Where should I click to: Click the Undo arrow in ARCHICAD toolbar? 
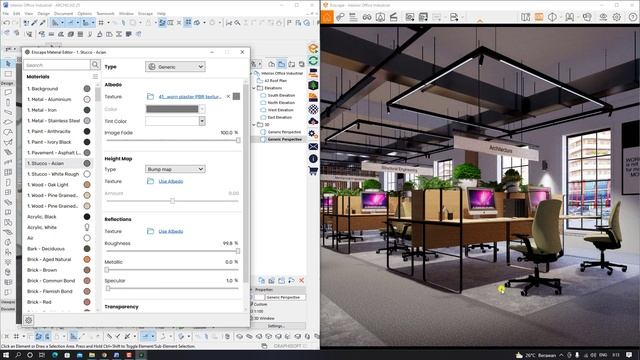(x=7, y=23)
